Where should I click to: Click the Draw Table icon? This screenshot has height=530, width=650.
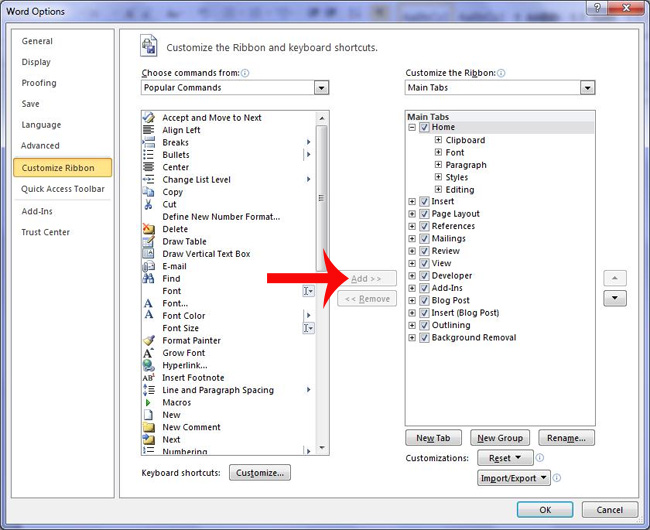148,241
